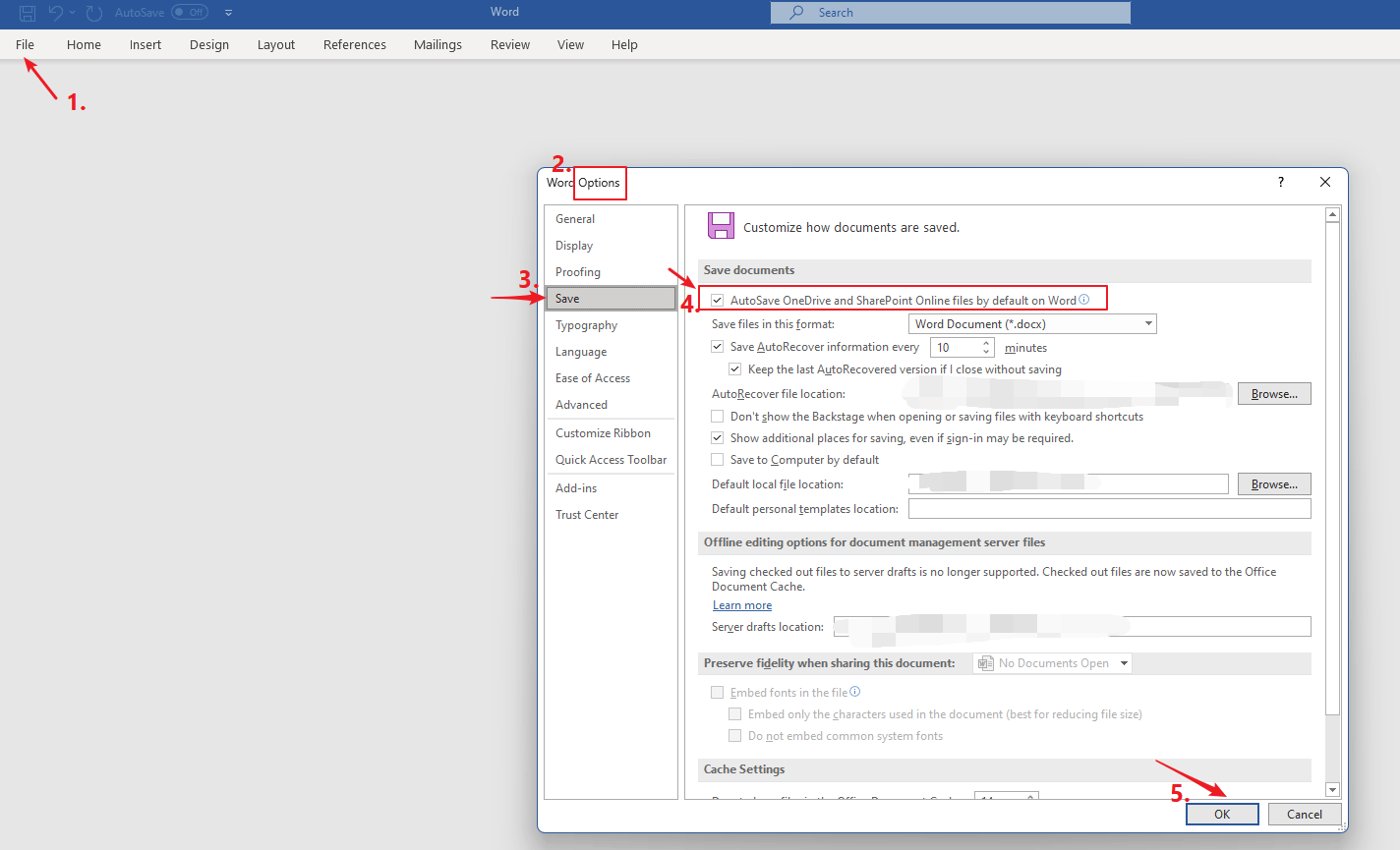Select the Language options category
Image resolution: width=1400 pixels, height=850 pixels.
pos(611,352)
